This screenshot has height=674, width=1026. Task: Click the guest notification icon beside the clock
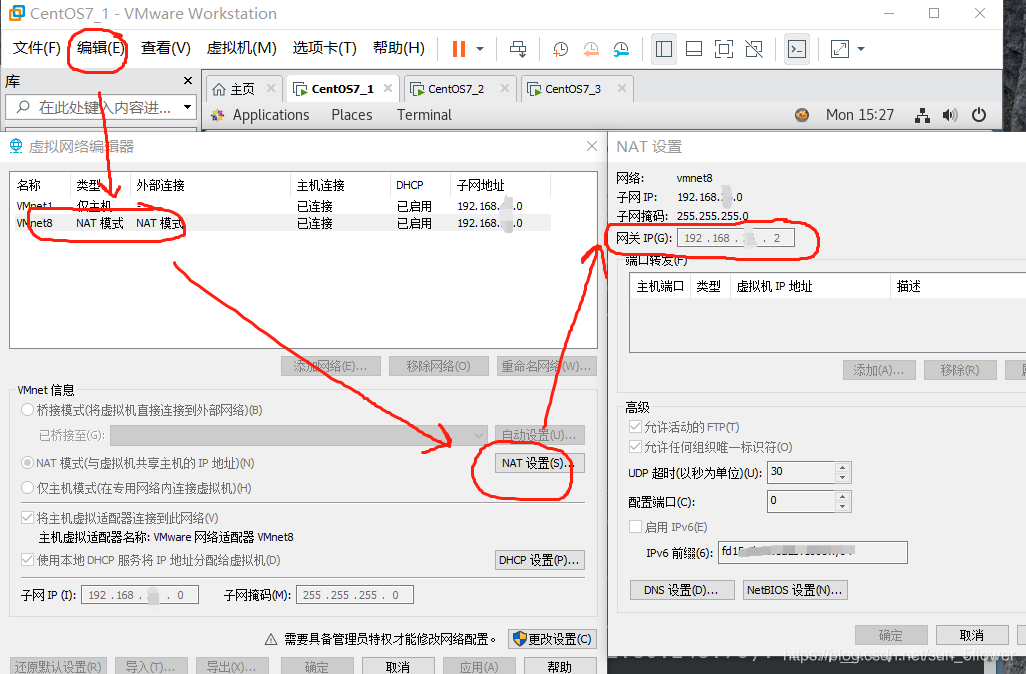tap(802, 115)
